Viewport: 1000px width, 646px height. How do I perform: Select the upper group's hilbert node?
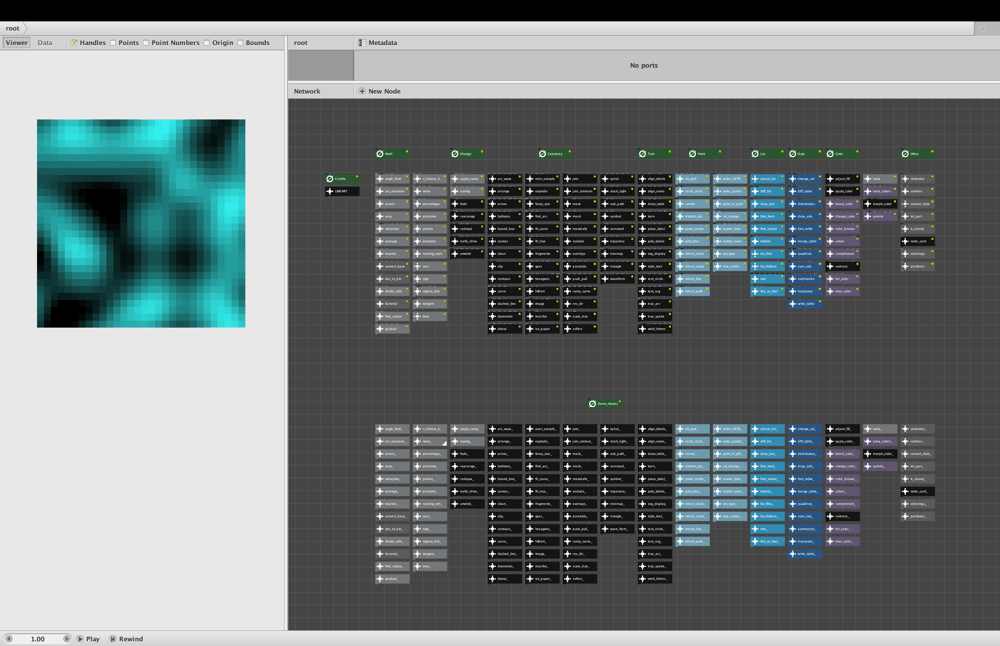tap(543, 291)
